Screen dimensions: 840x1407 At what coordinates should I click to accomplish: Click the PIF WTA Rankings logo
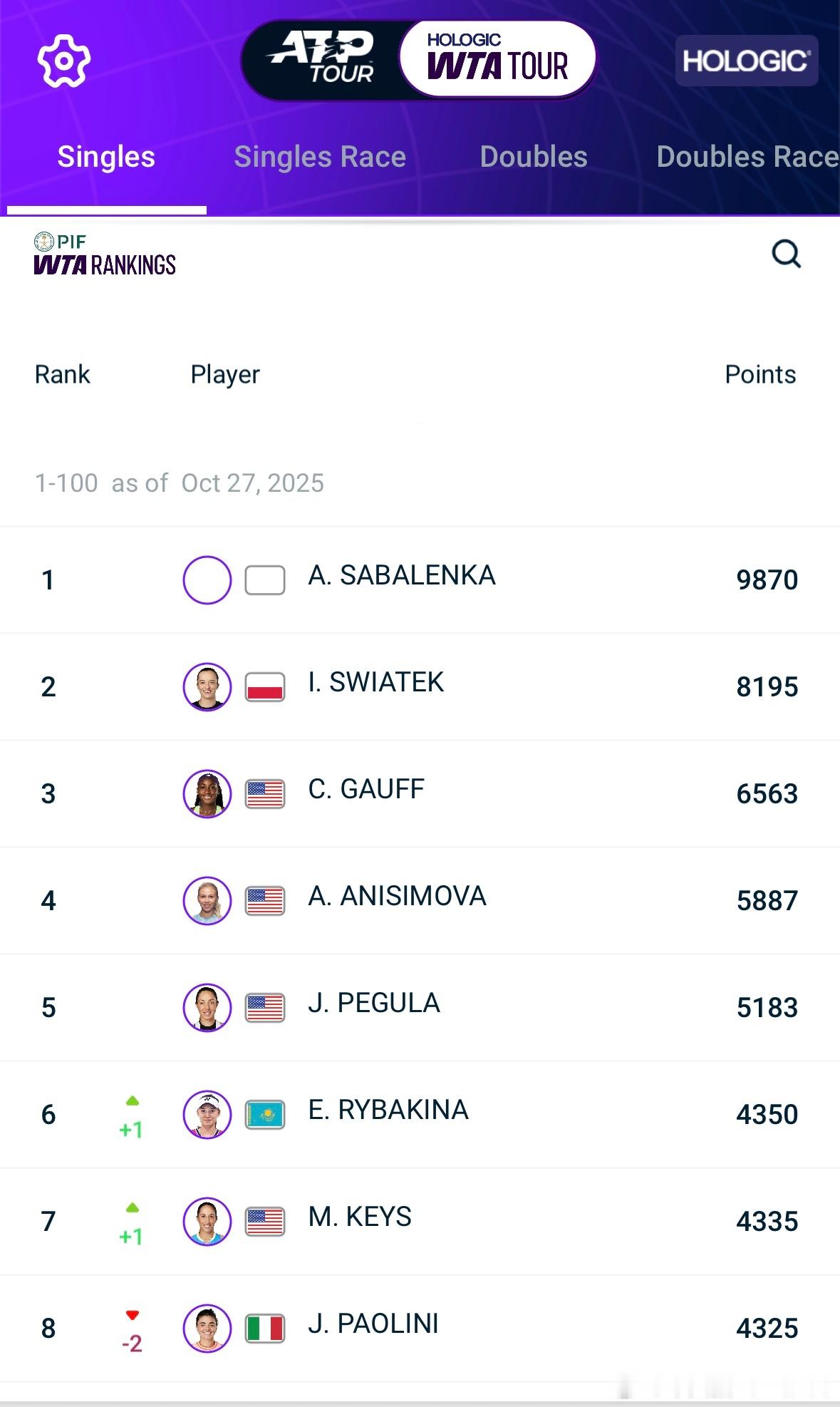[105, 255]
